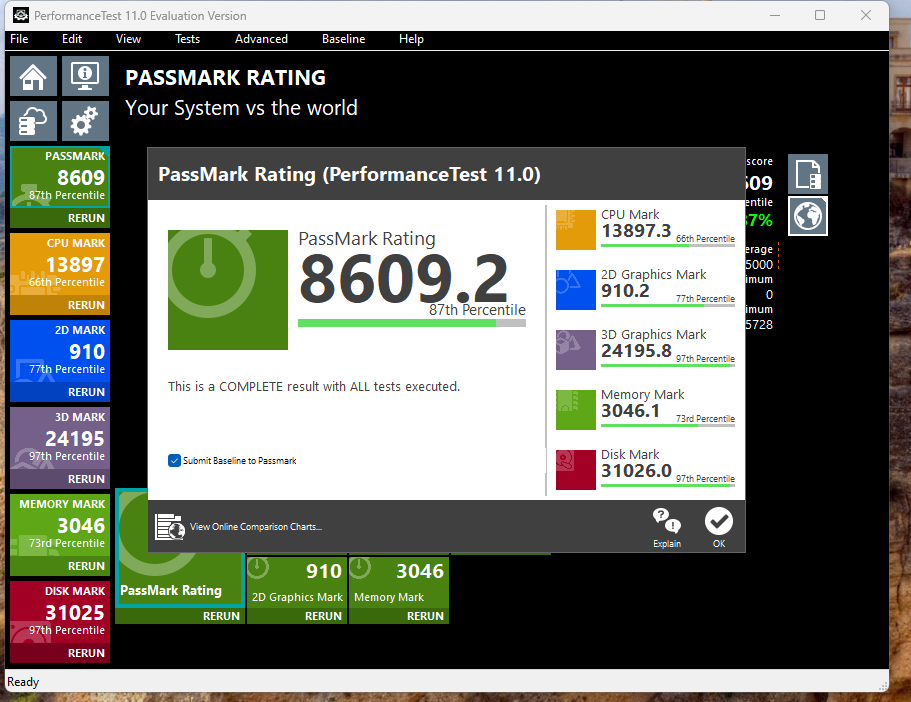Open the Baseline menu
This screenshot has height=702, width=911.
click(343, 39)
